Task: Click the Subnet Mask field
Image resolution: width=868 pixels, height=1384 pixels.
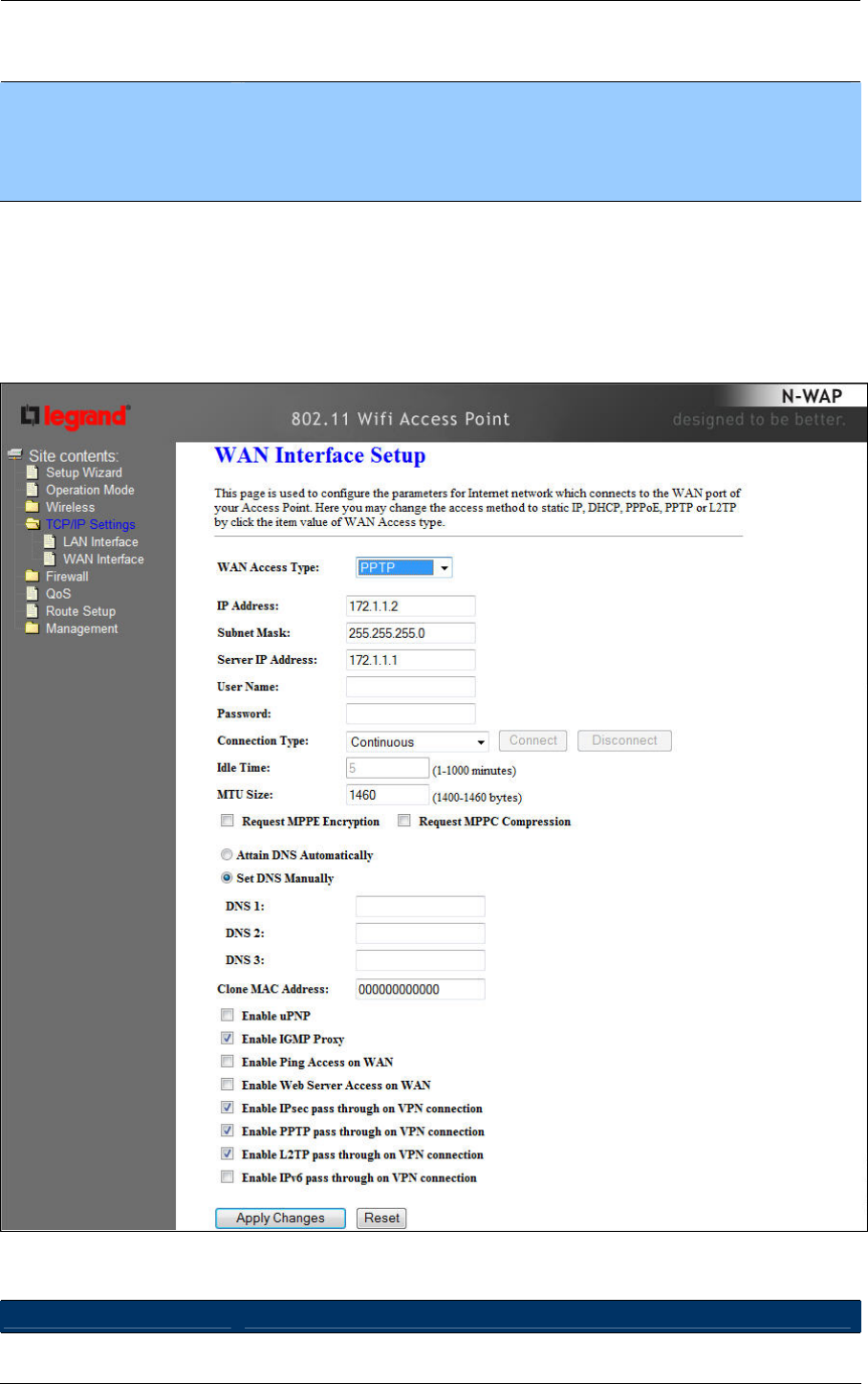Action: click(410, 633)
